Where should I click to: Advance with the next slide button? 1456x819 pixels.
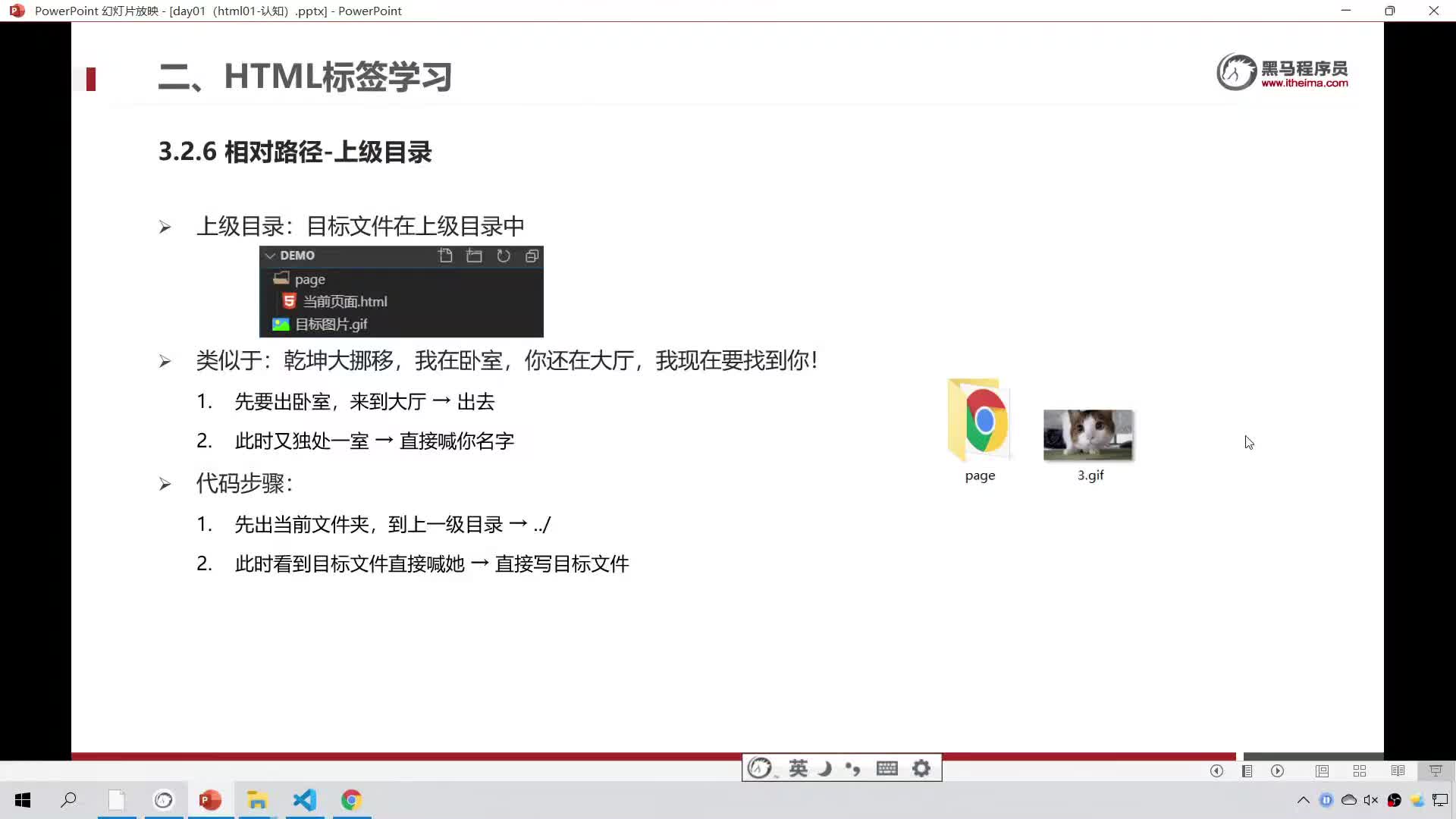pos(1278,770)
